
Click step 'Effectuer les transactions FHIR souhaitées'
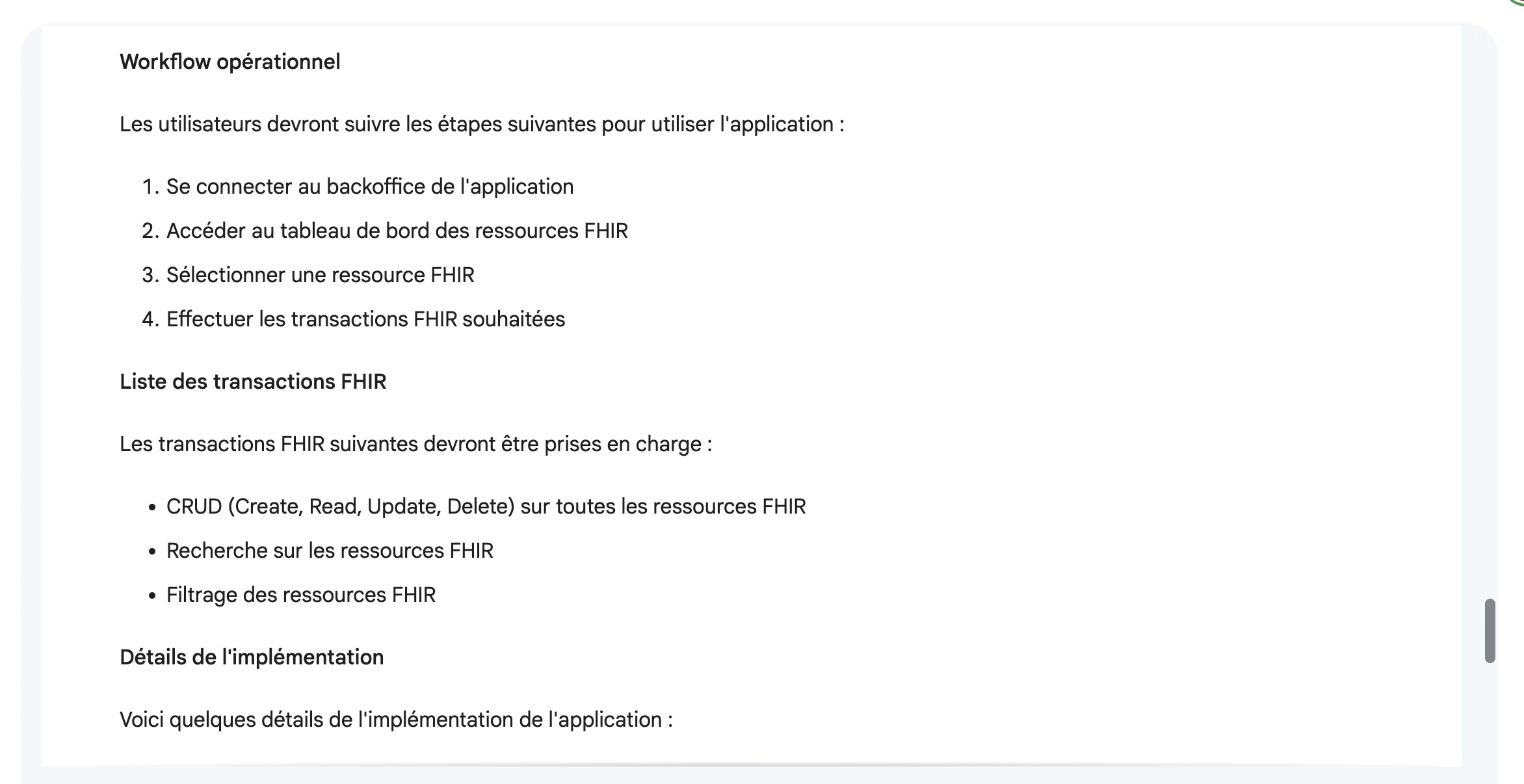tap(365, 319)
